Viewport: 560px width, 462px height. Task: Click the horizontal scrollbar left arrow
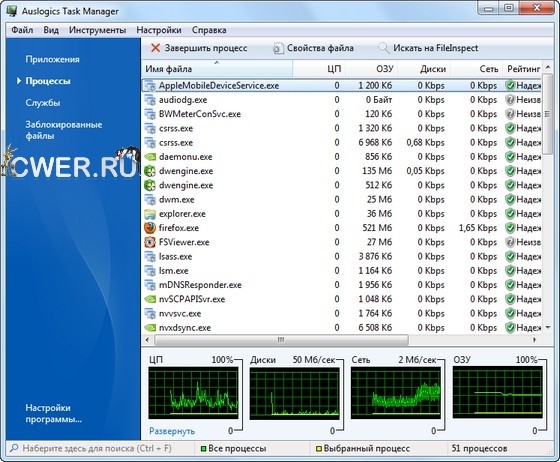(x=147, y=340)
